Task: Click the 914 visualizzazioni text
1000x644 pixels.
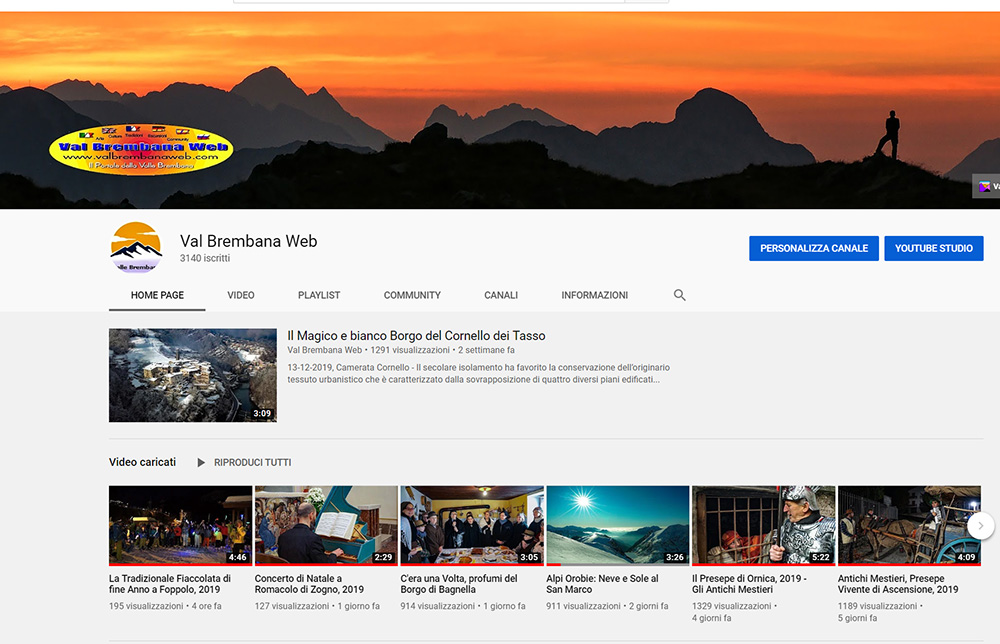Action: click(438, 606)
